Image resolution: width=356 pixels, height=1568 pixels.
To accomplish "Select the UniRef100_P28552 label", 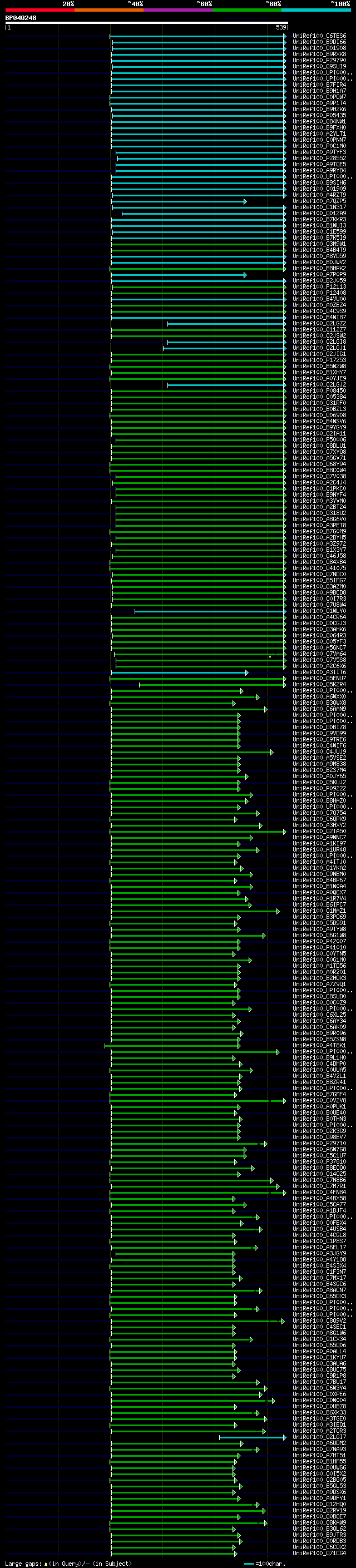I will point(319,159).
